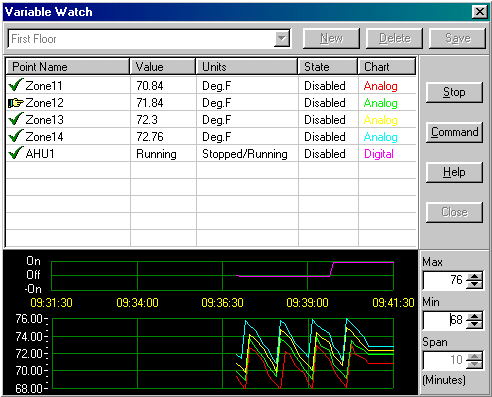Screen dimensions: 492x397
Task: Click the Min input field showing 68
Action: (x=445, y=320)
